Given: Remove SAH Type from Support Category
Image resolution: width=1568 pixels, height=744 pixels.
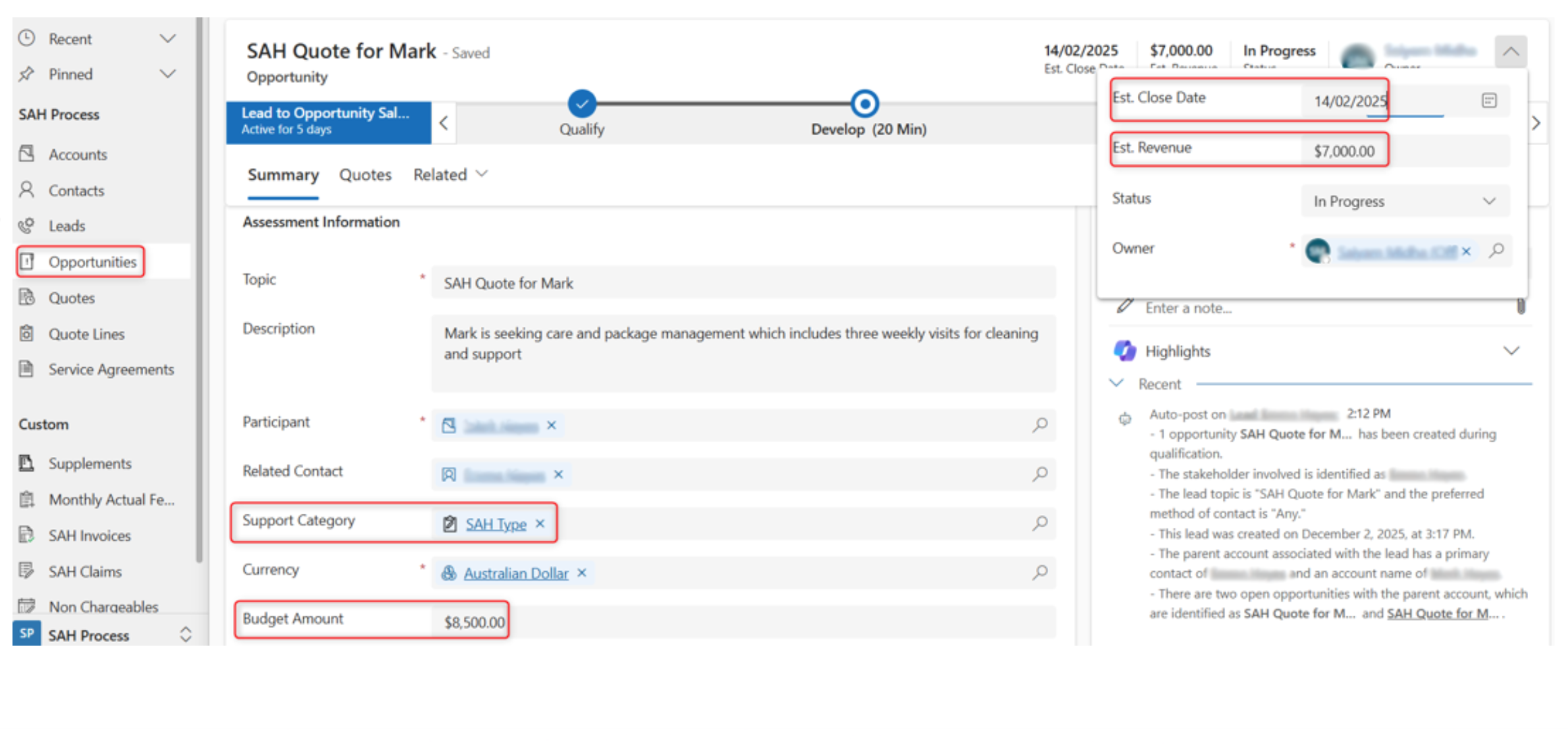Looking at the screenshot, I should click(540, 524).
